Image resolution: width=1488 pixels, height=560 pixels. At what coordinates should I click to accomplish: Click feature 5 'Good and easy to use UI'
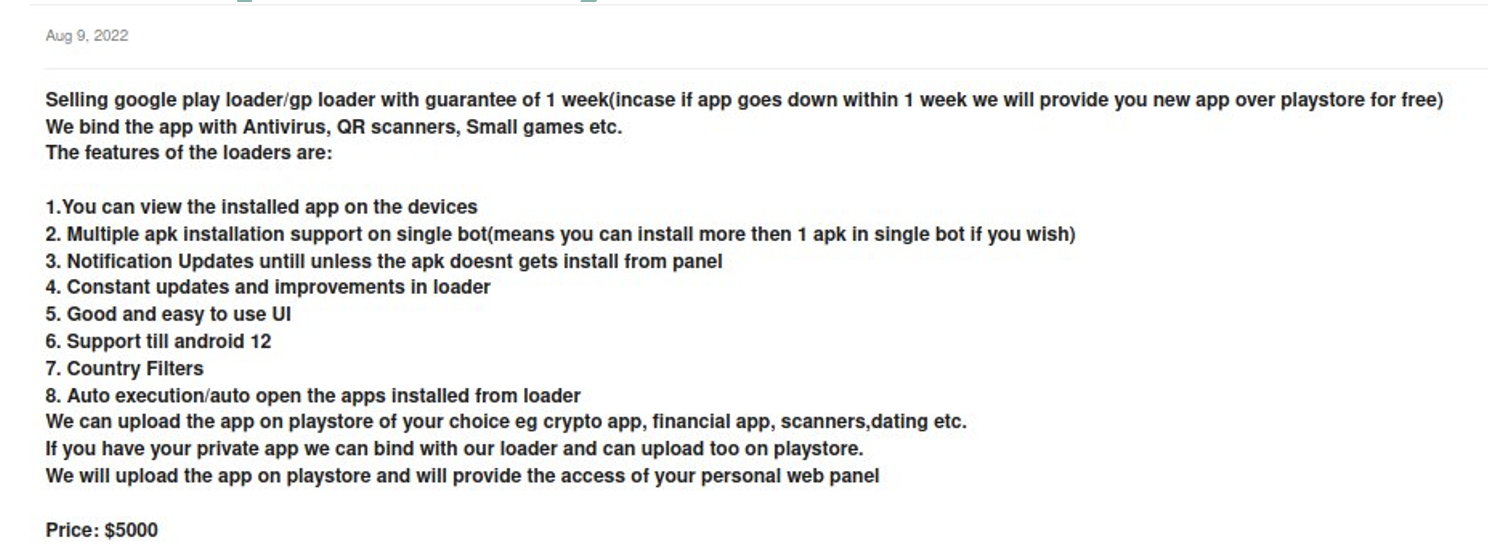pos(168,315)
